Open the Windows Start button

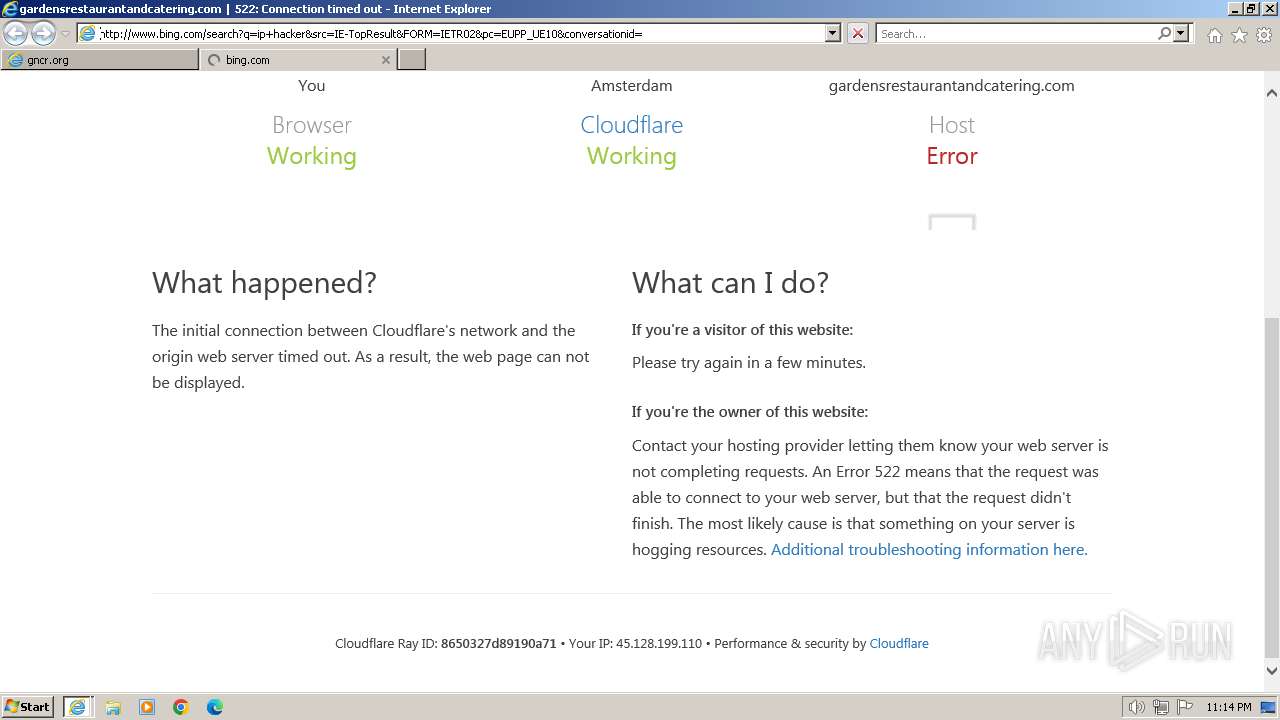tap(29, 706)
